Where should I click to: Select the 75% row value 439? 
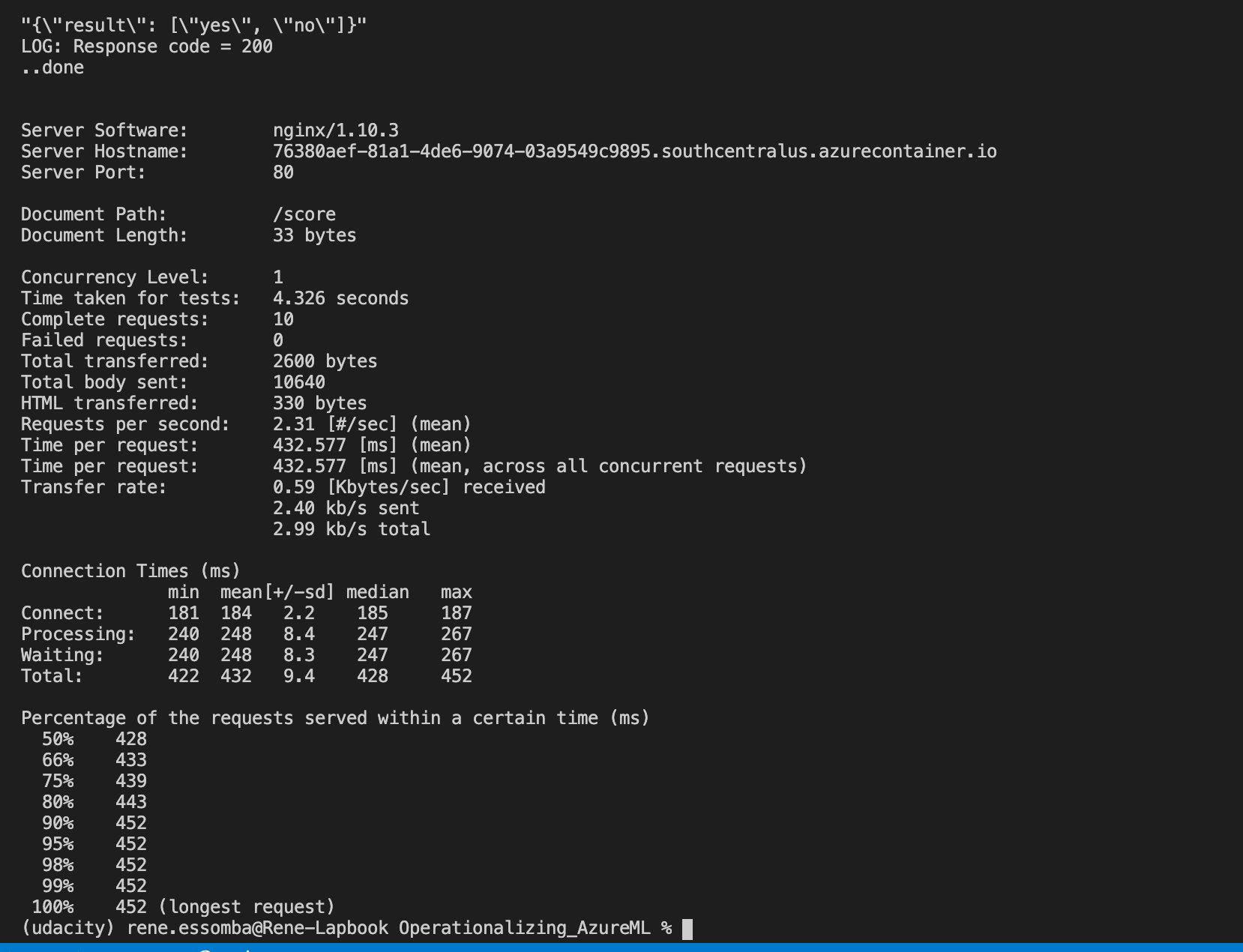pos(131,781)
